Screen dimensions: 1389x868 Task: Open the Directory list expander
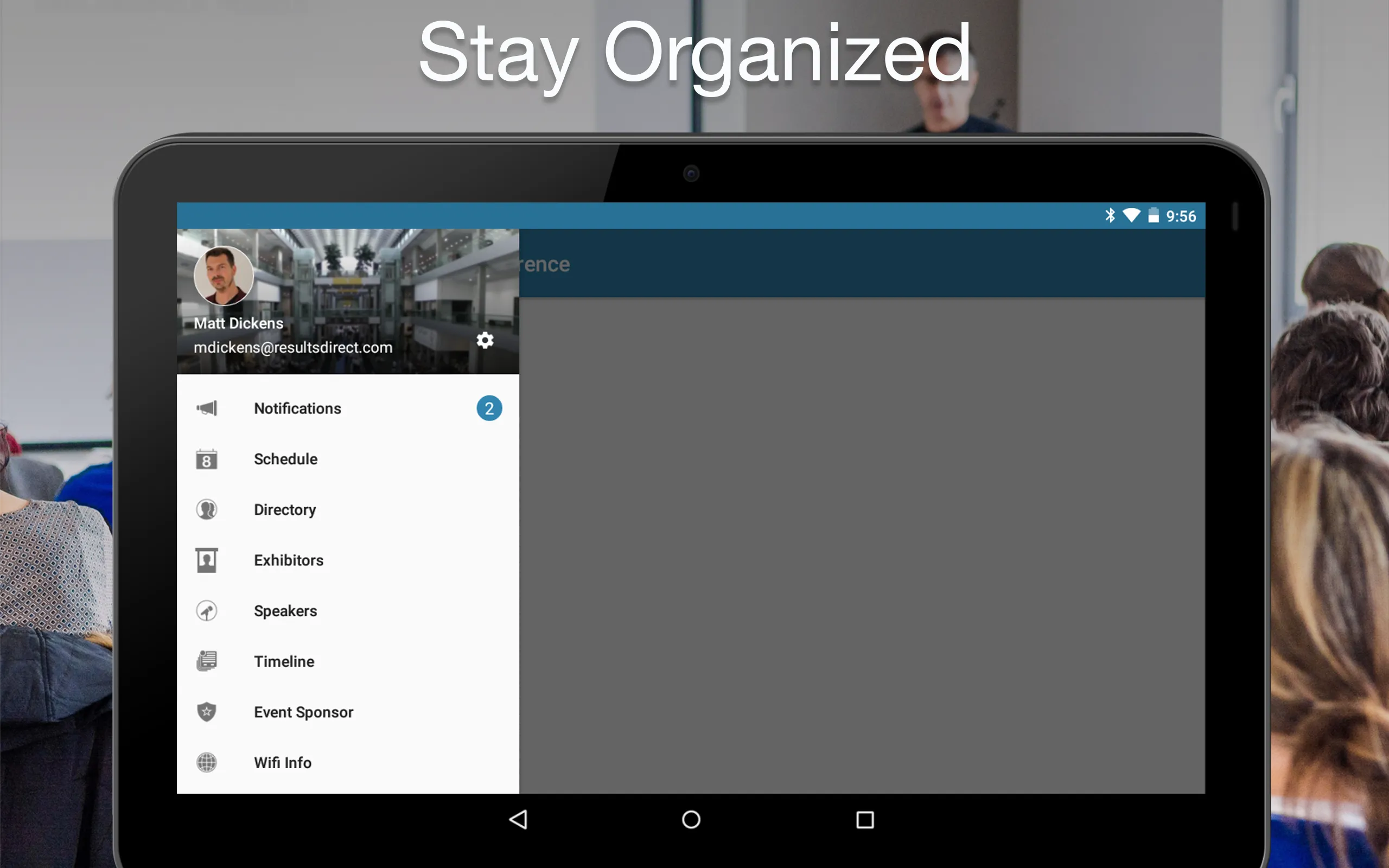[348, 509]
